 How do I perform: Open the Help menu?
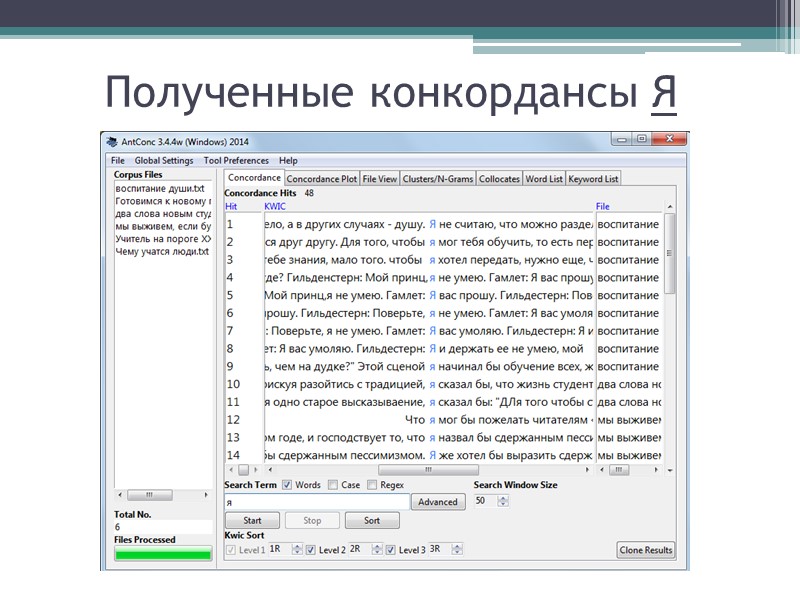pos(287,160)
